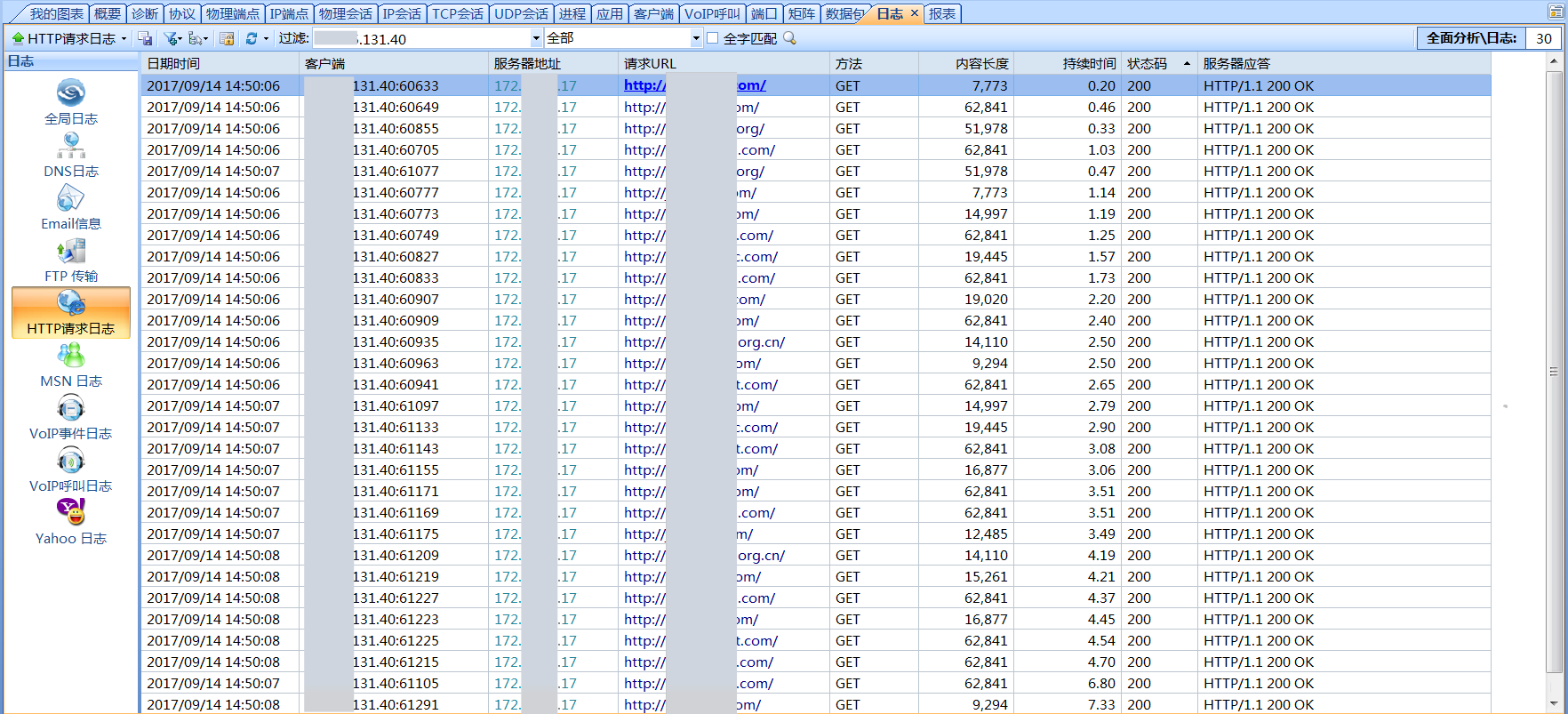Click the refresh toolbar icon
This screenshot has width=1568, height=714.
click(x=252, y=38)
